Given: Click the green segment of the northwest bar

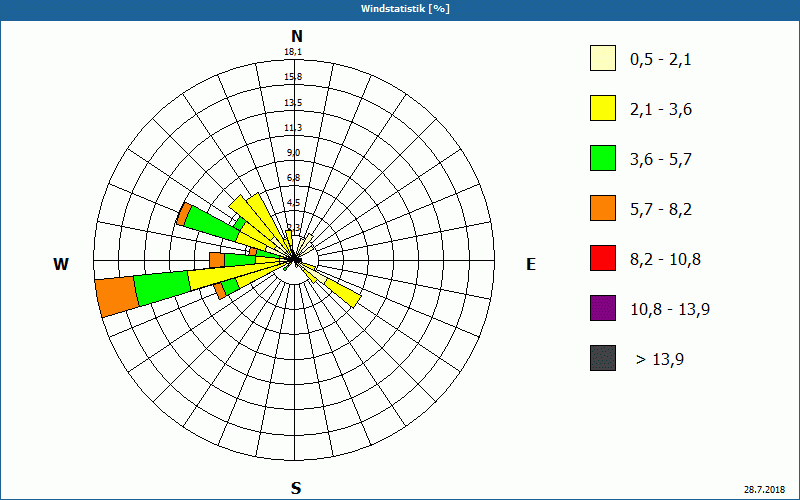Looking at the screenshot, I should point(212,224).
